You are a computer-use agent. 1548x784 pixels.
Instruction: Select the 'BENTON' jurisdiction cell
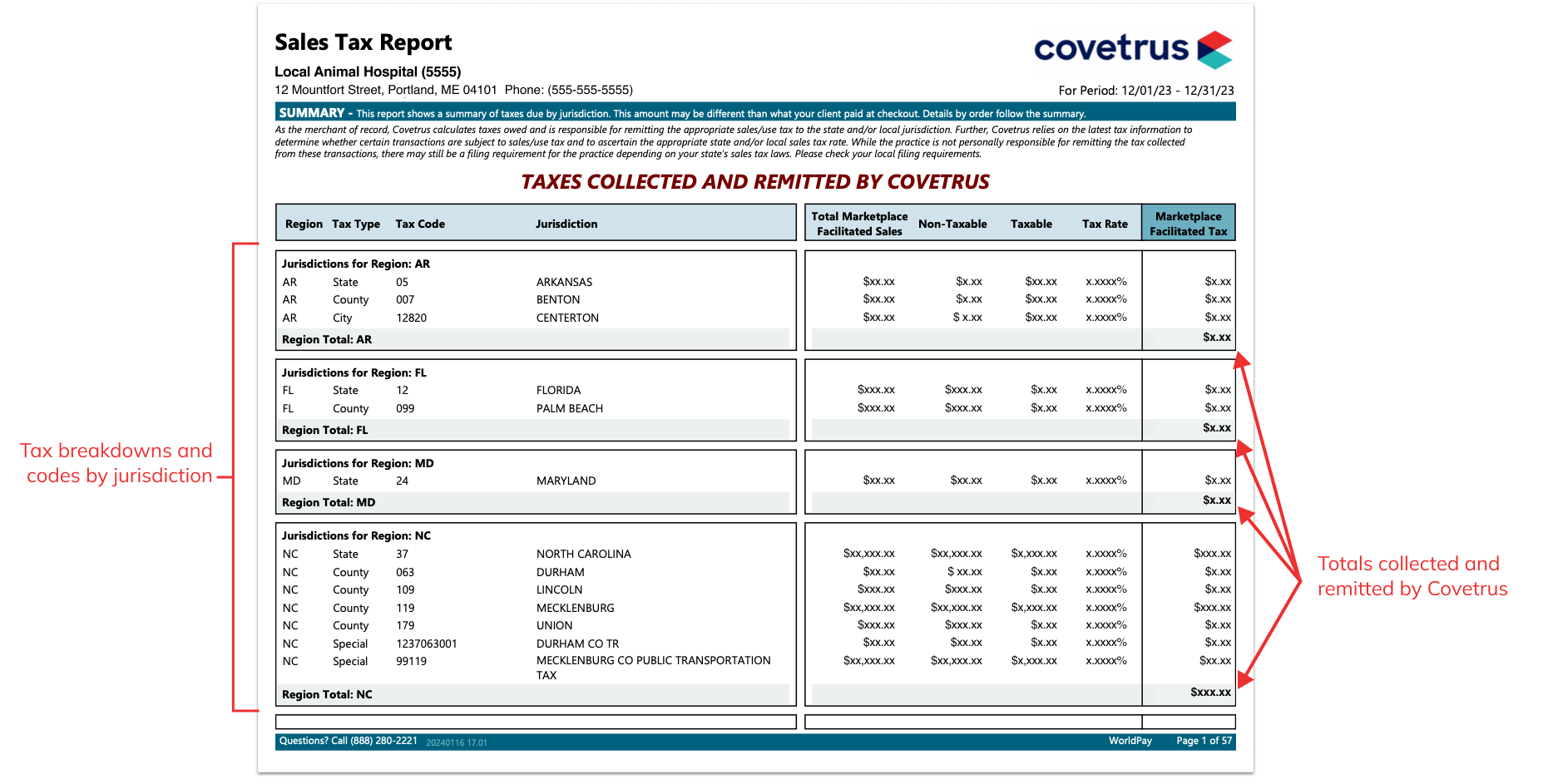558,299
